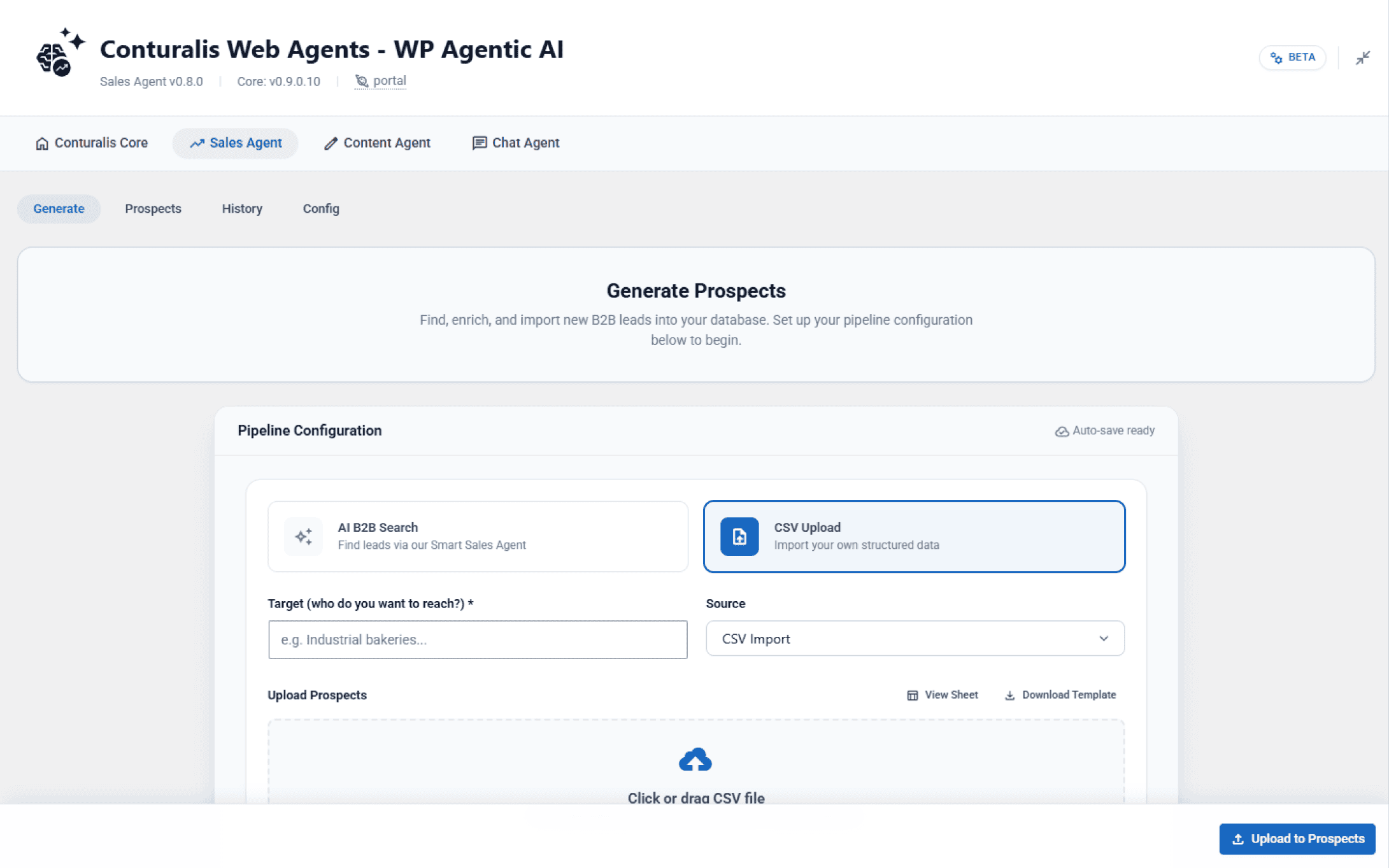Click the 'Click or drag CSV file' drop zone
The image size is (1389, 868).
coord(695,762)
